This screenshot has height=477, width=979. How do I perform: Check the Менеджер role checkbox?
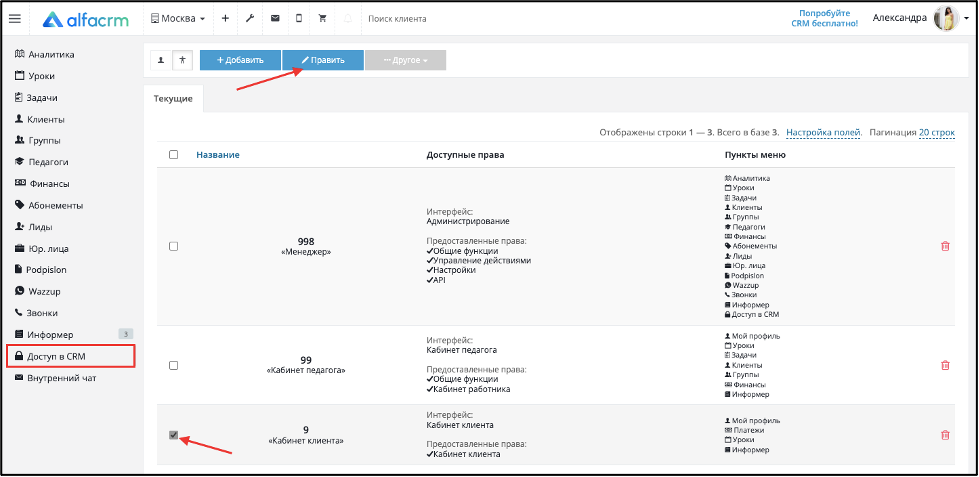pos(174,247)
